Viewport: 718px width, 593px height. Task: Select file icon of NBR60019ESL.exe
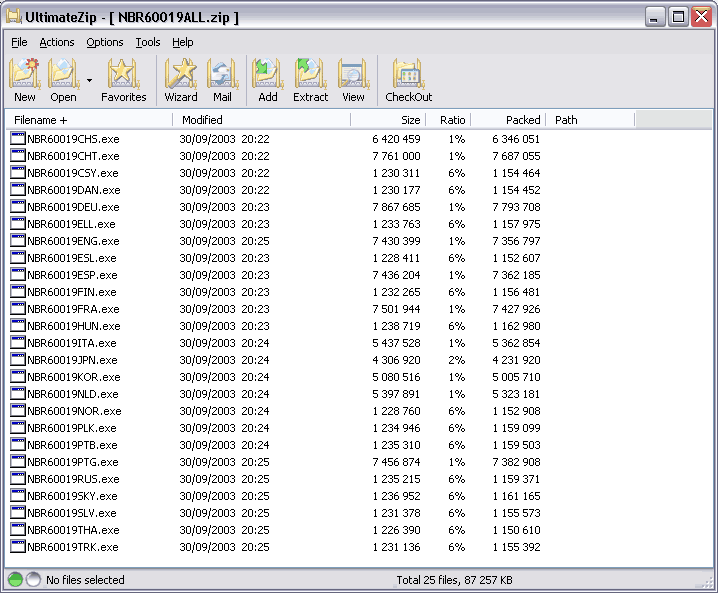point(18,257)
